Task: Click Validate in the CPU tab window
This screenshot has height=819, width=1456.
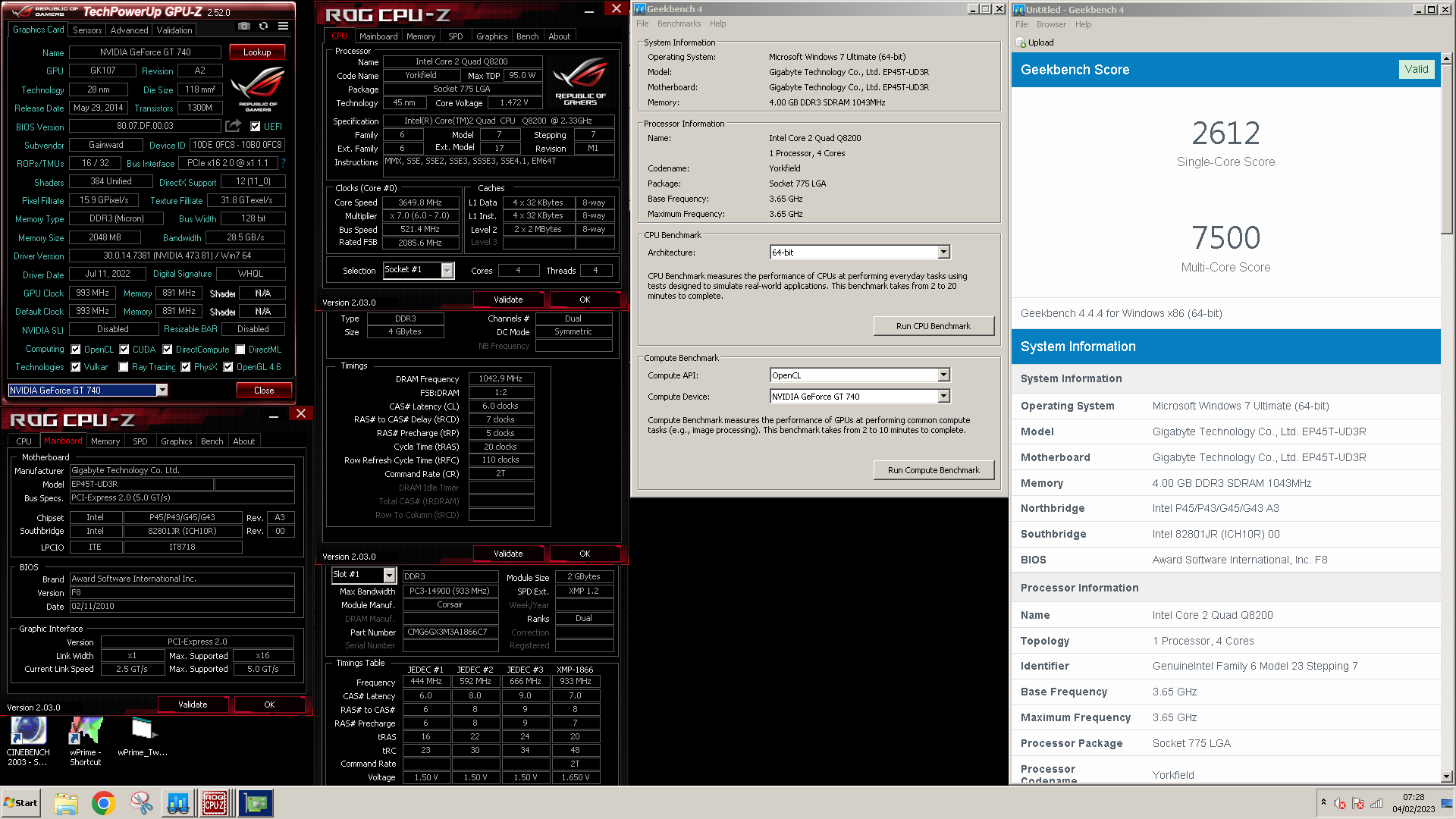Action: point(508,300)
